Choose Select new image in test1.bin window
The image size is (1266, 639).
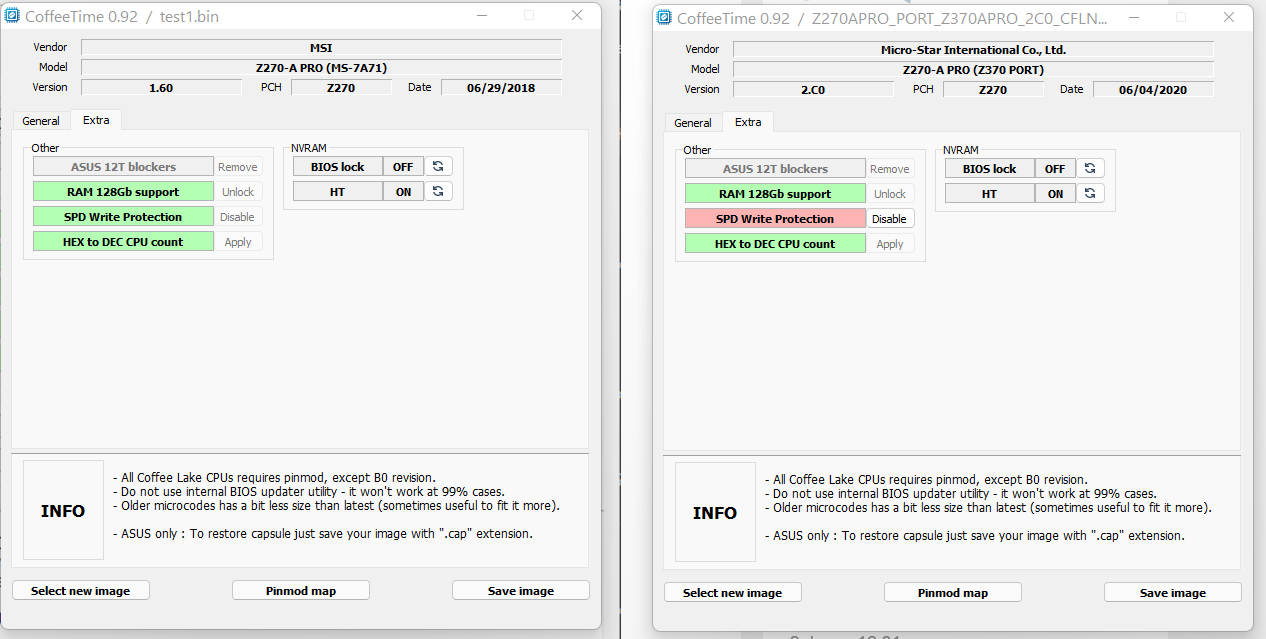81,591
